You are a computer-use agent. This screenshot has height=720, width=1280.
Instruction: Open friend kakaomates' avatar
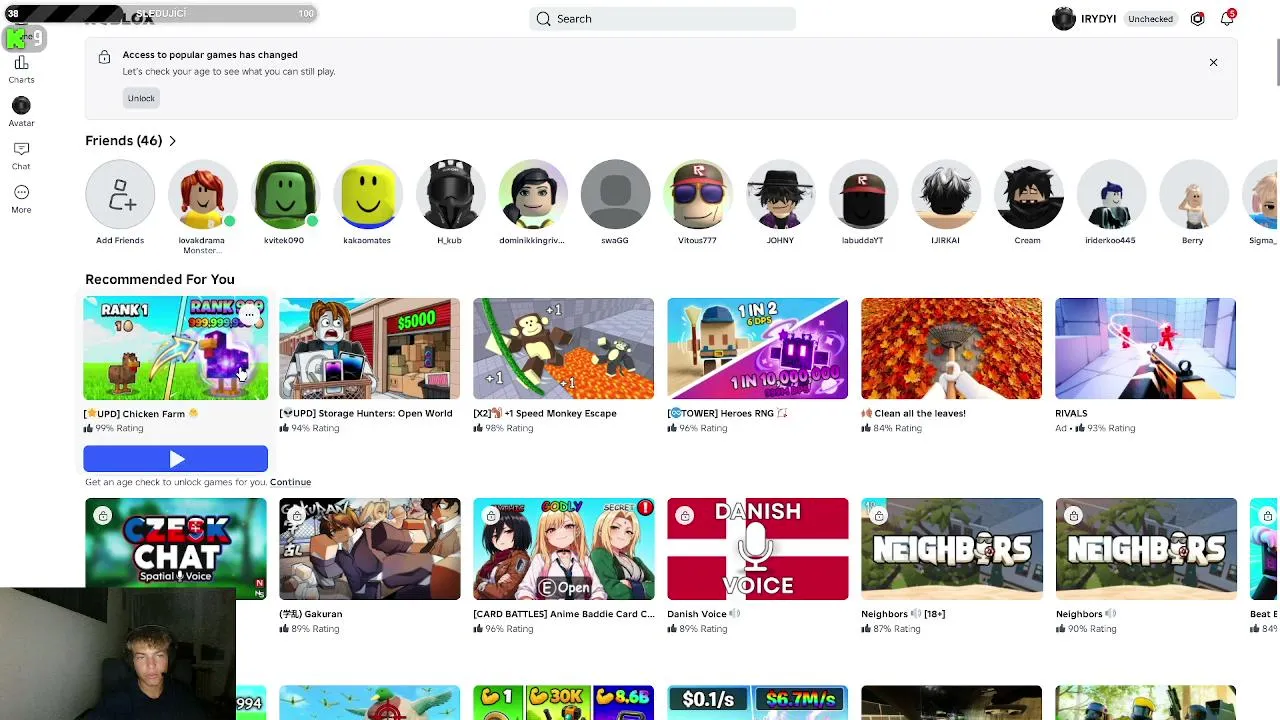click(368, 195)
